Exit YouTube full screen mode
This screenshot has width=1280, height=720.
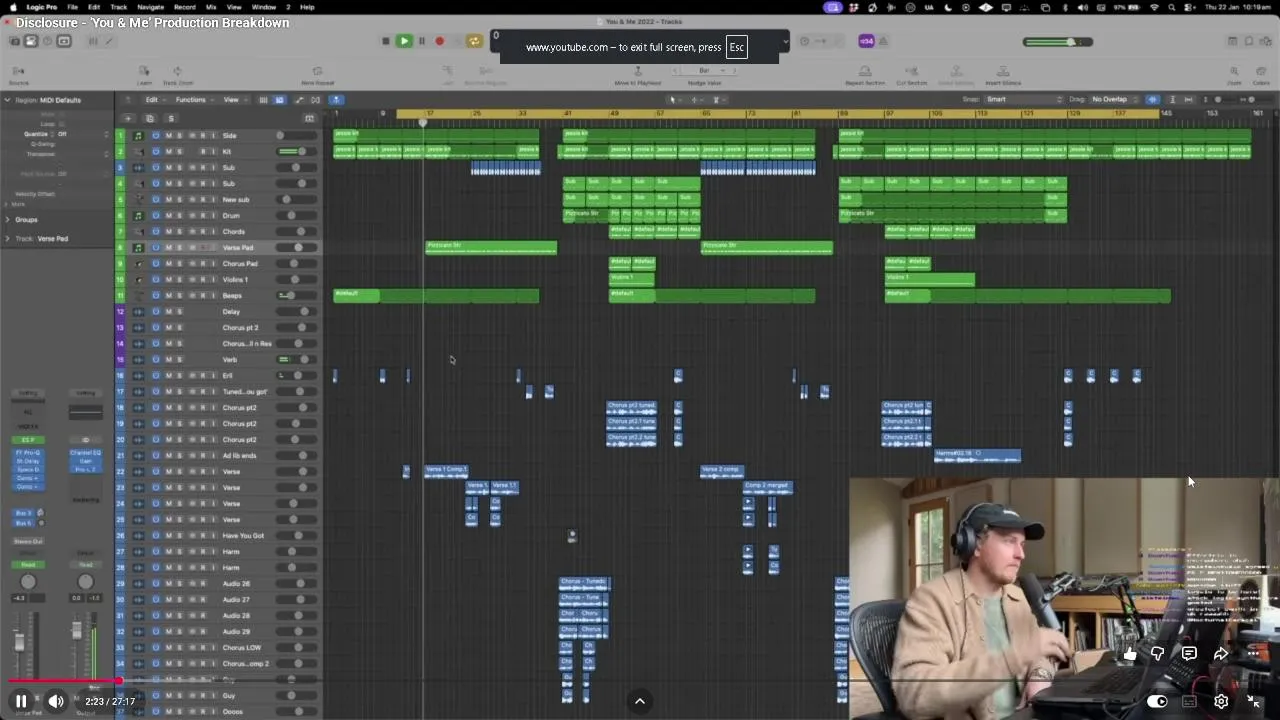click(x=1254, y=702)
